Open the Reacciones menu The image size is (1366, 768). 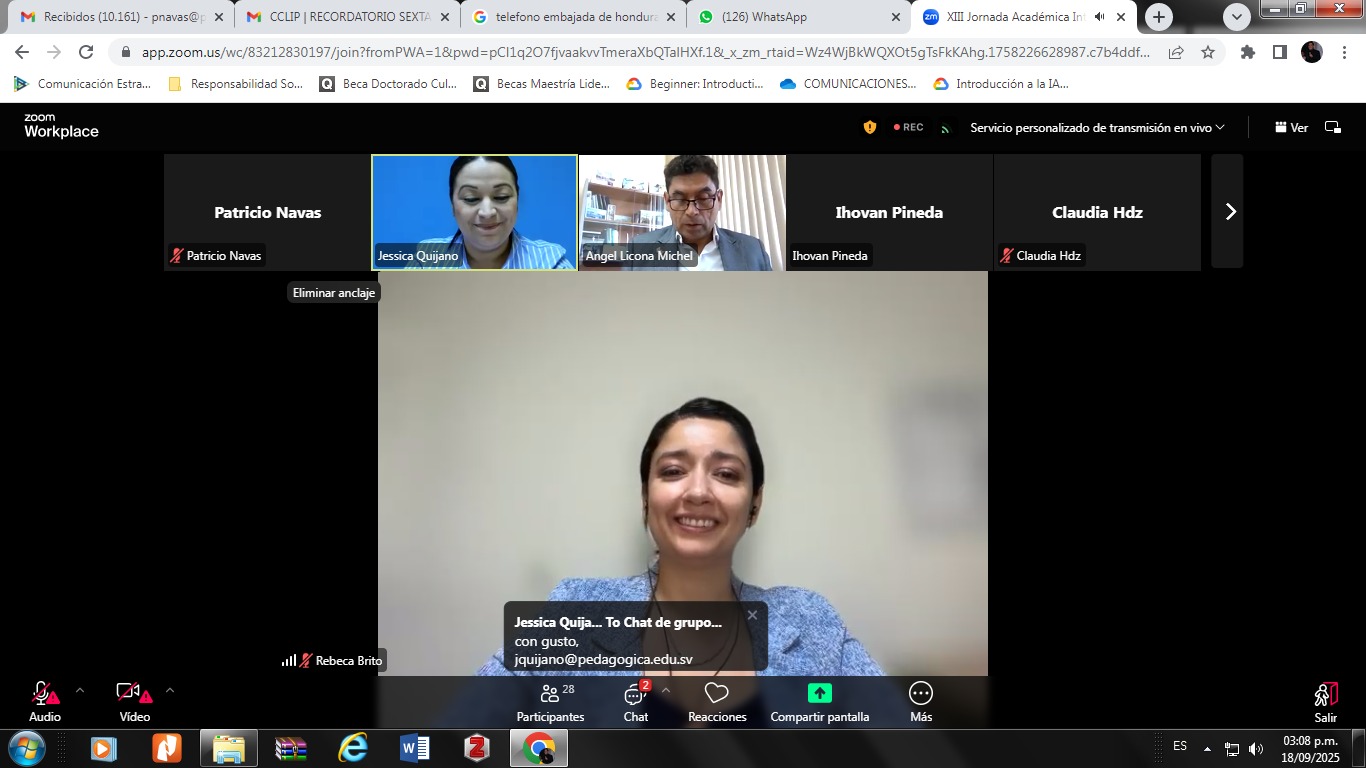point(717,702)
